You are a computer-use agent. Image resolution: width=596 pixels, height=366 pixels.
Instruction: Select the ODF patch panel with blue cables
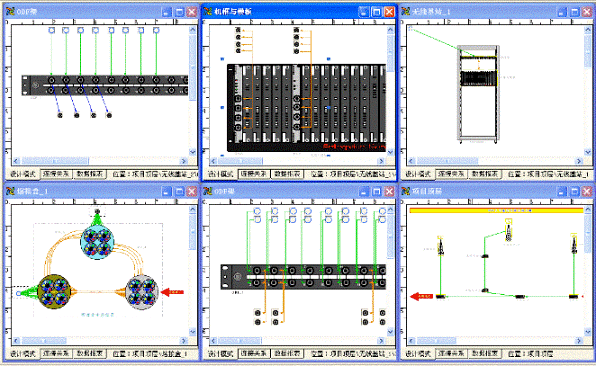pos(105,85)
